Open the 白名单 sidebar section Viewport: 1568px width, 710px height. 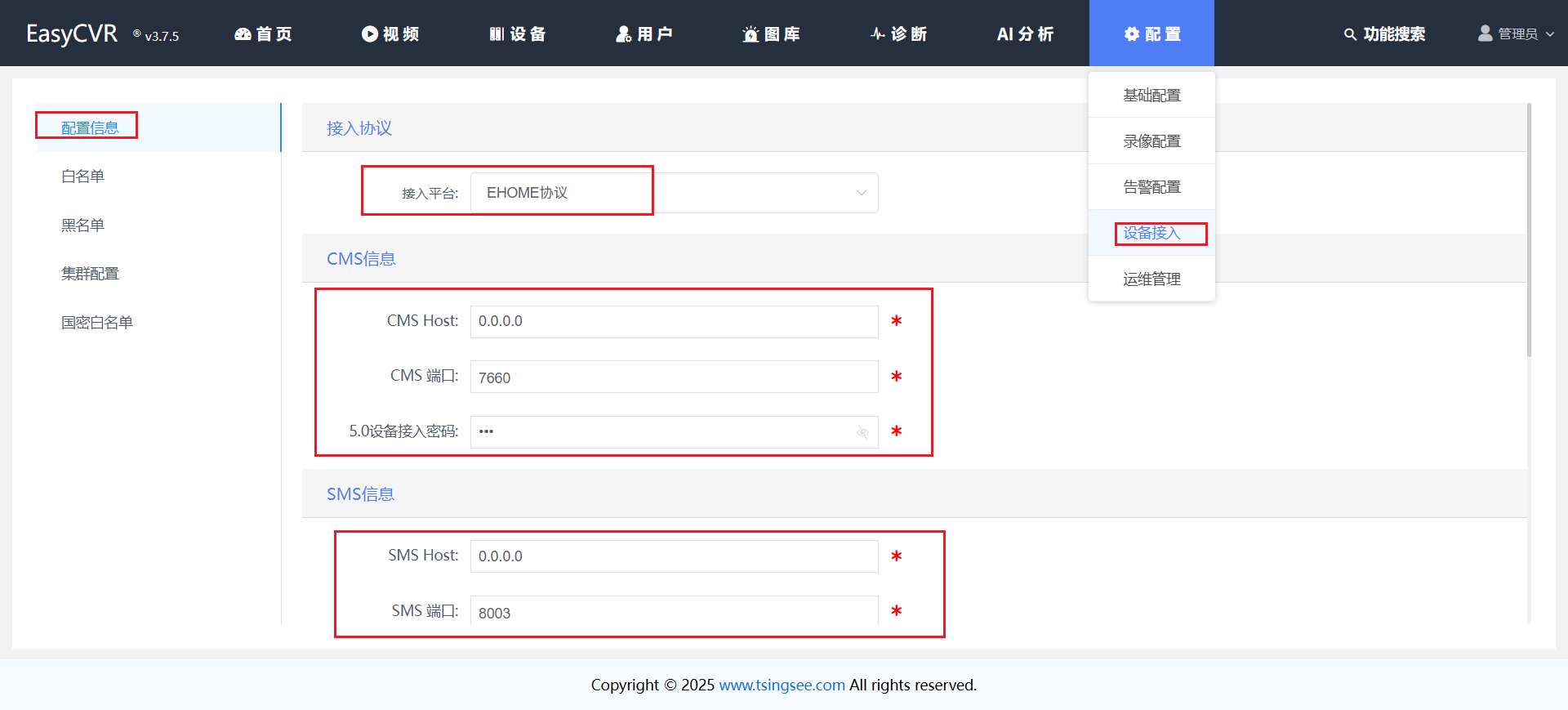pyautogui.click(x=82, y=176)
